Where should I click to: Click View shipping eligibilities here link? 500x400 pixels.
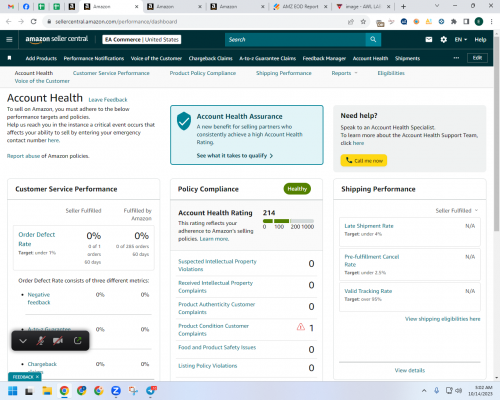[443, 319]
